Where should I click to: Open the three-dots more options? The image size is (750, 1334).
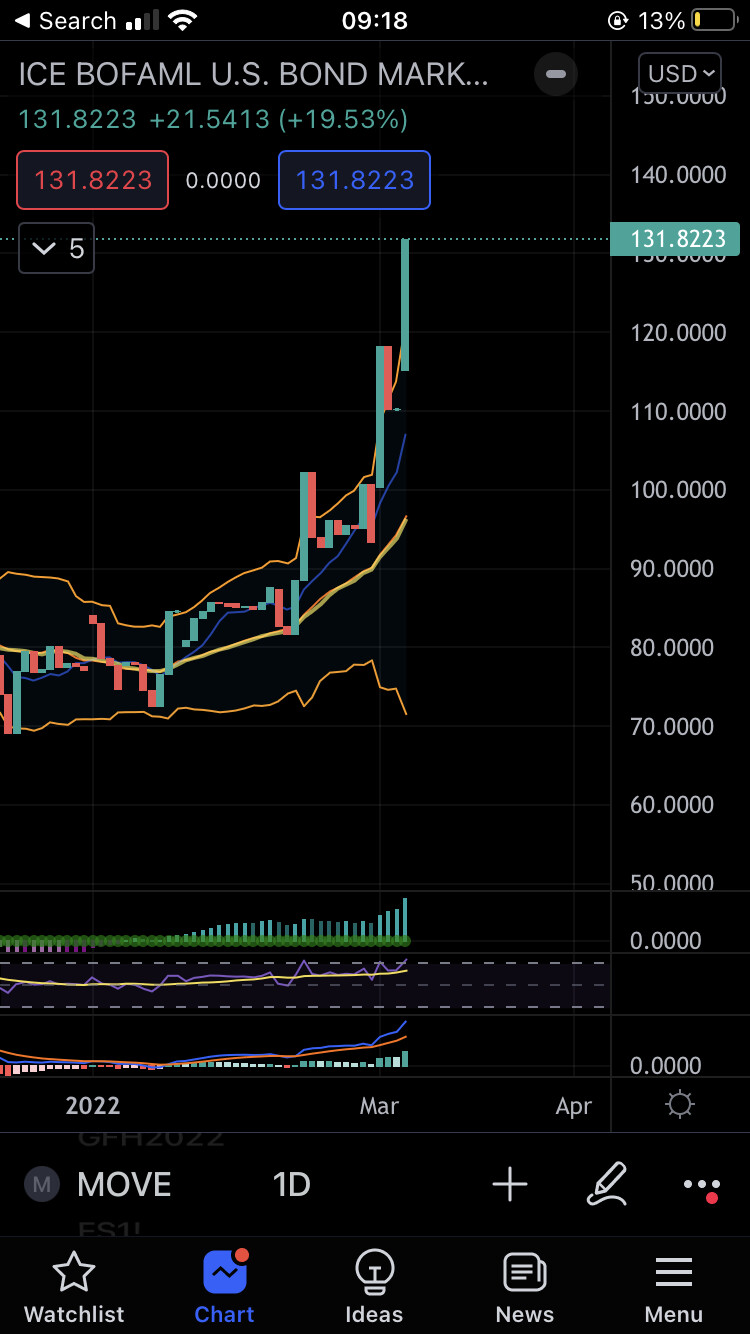[702, 1186]
